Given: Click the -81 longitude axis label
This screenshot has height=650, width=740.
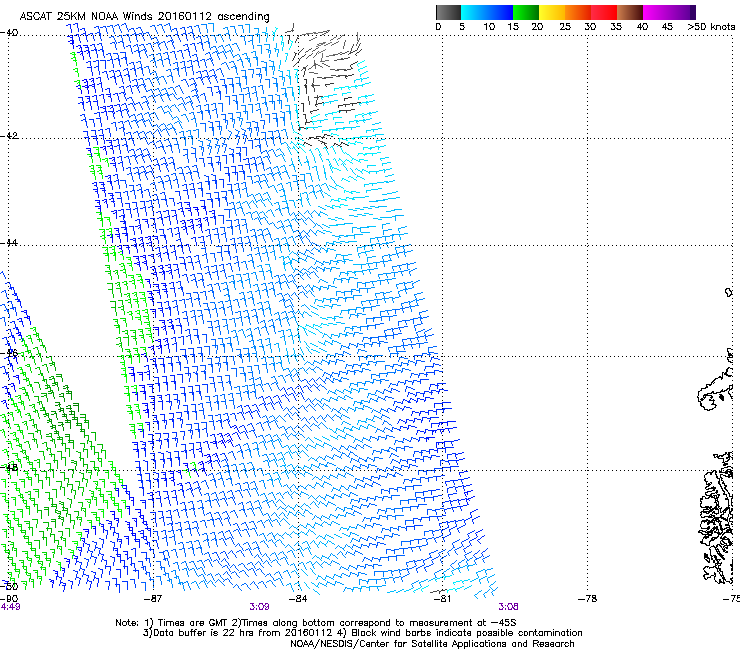Looking at the screenshot, I should tap(442, 599).
